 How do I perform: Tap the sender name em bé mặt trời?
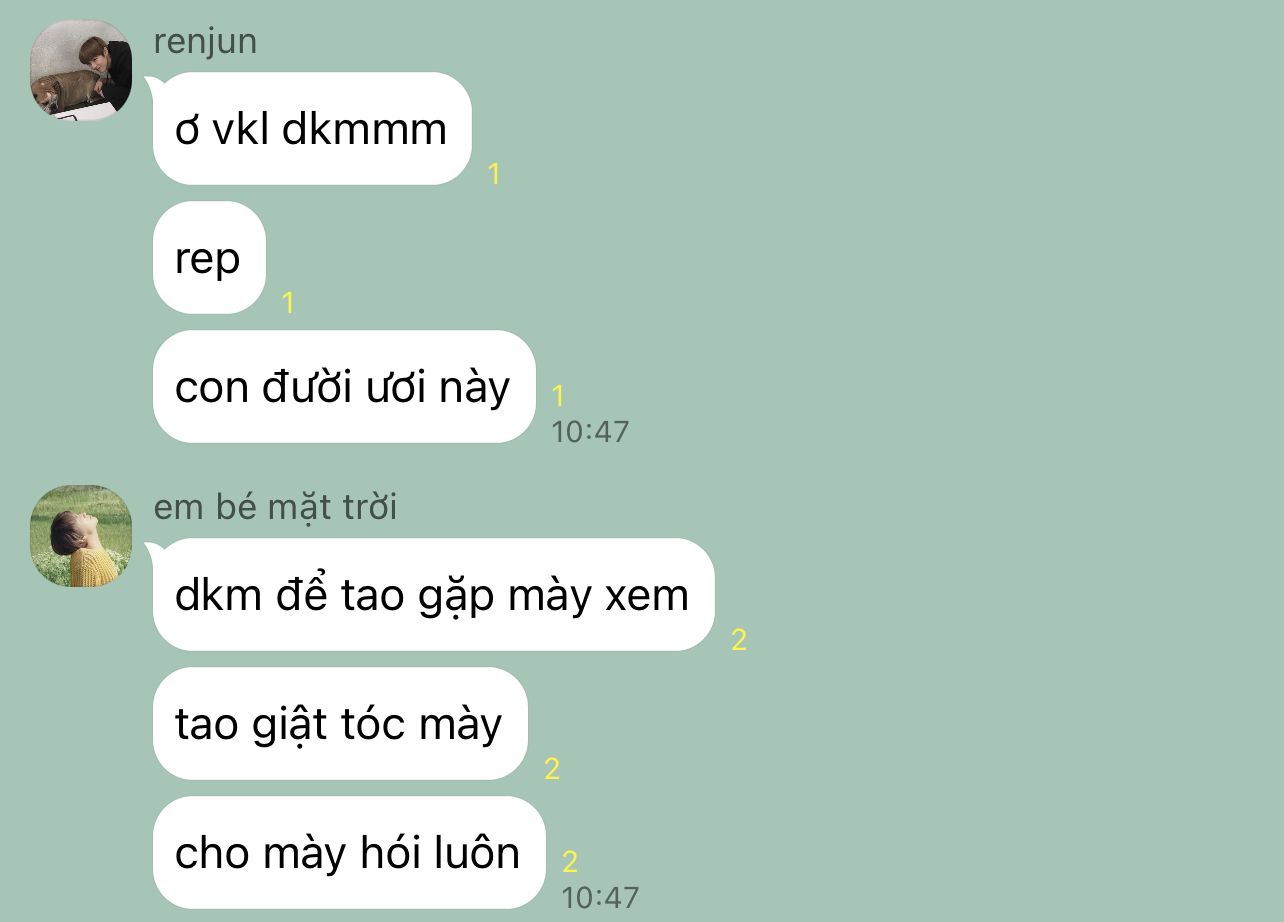tap(275, 507)
